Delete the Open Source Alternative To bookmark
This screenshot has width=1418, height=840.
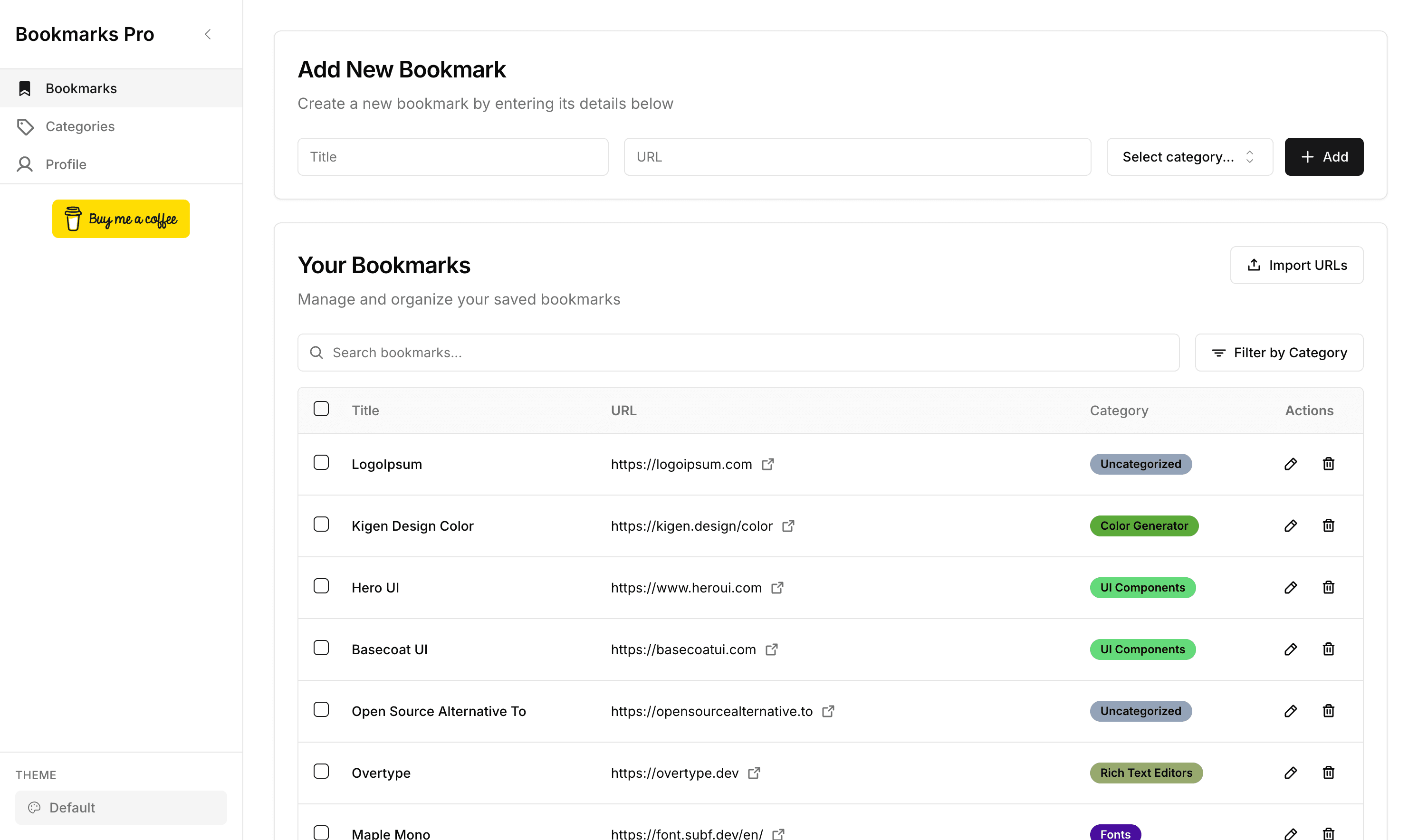[x=1328, y=711]
